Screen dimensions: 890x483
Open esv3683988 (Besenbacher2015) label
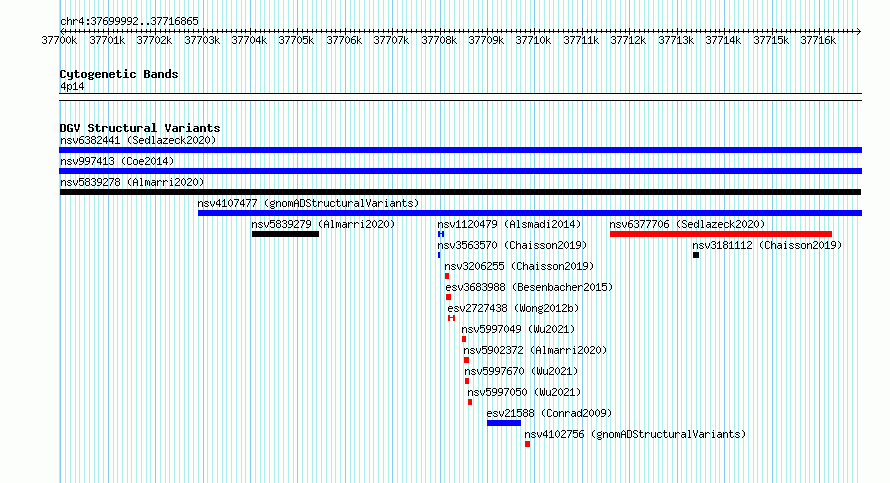tap(529, 287)
